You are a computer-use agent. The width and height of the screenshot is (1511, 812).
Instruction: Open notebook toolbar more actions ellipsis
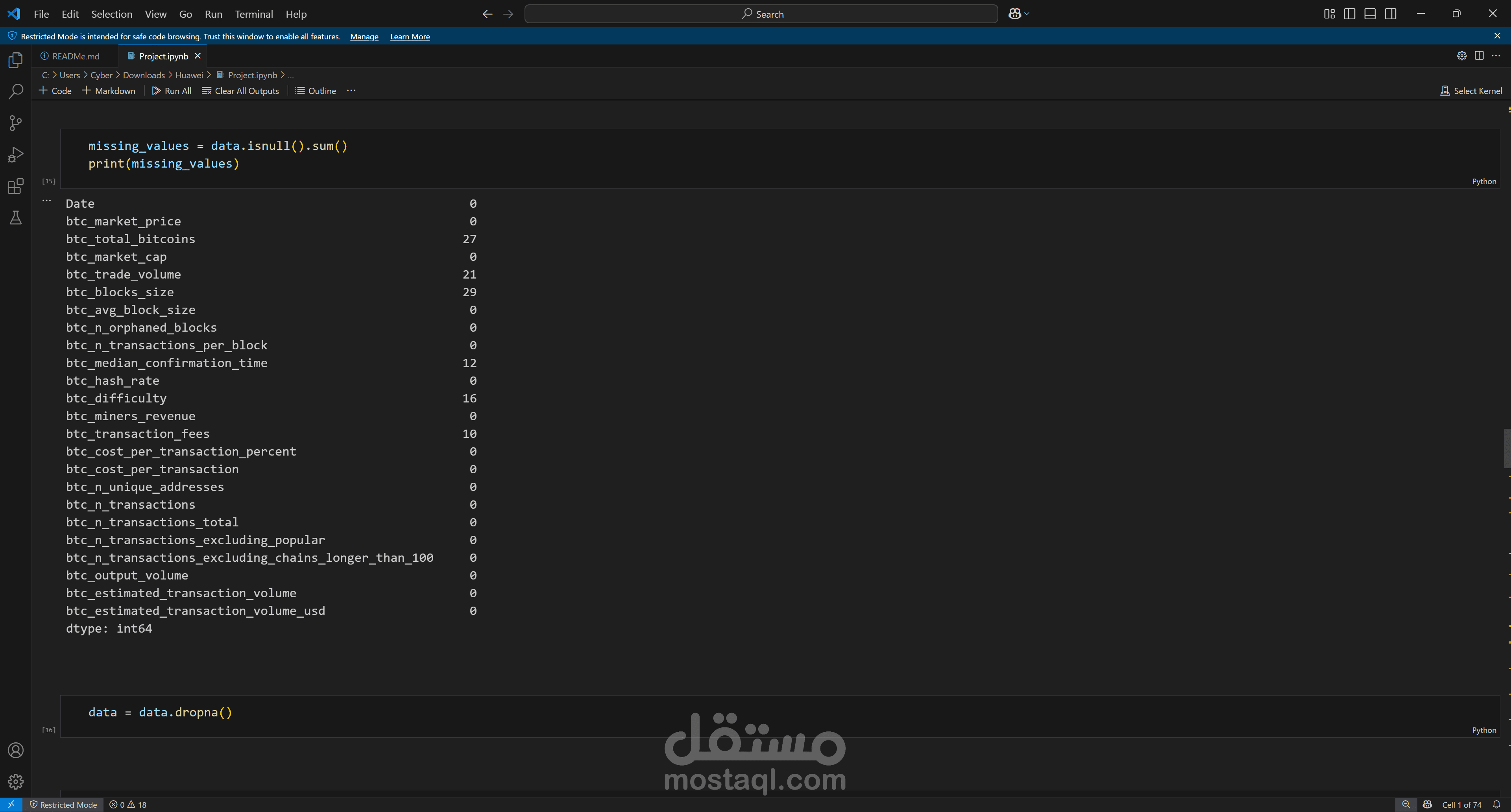[x=351, y=91]
